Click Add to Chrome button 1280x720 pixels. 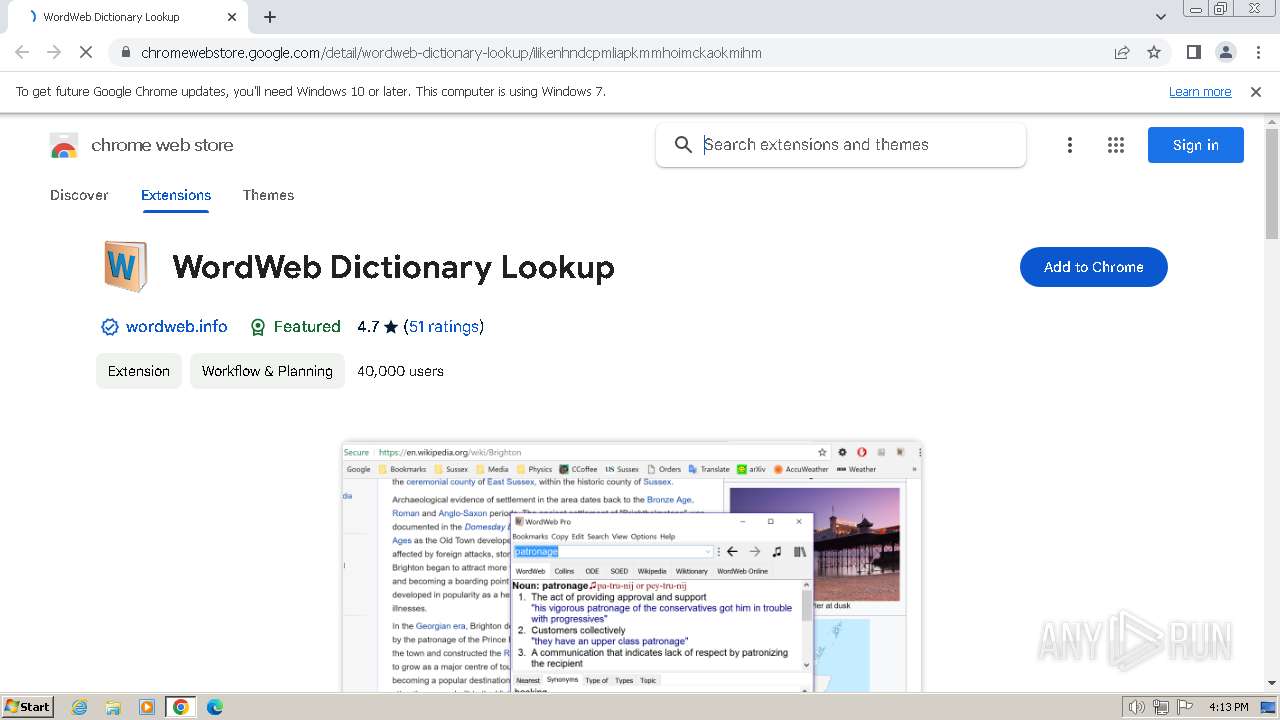(1094, 267)
